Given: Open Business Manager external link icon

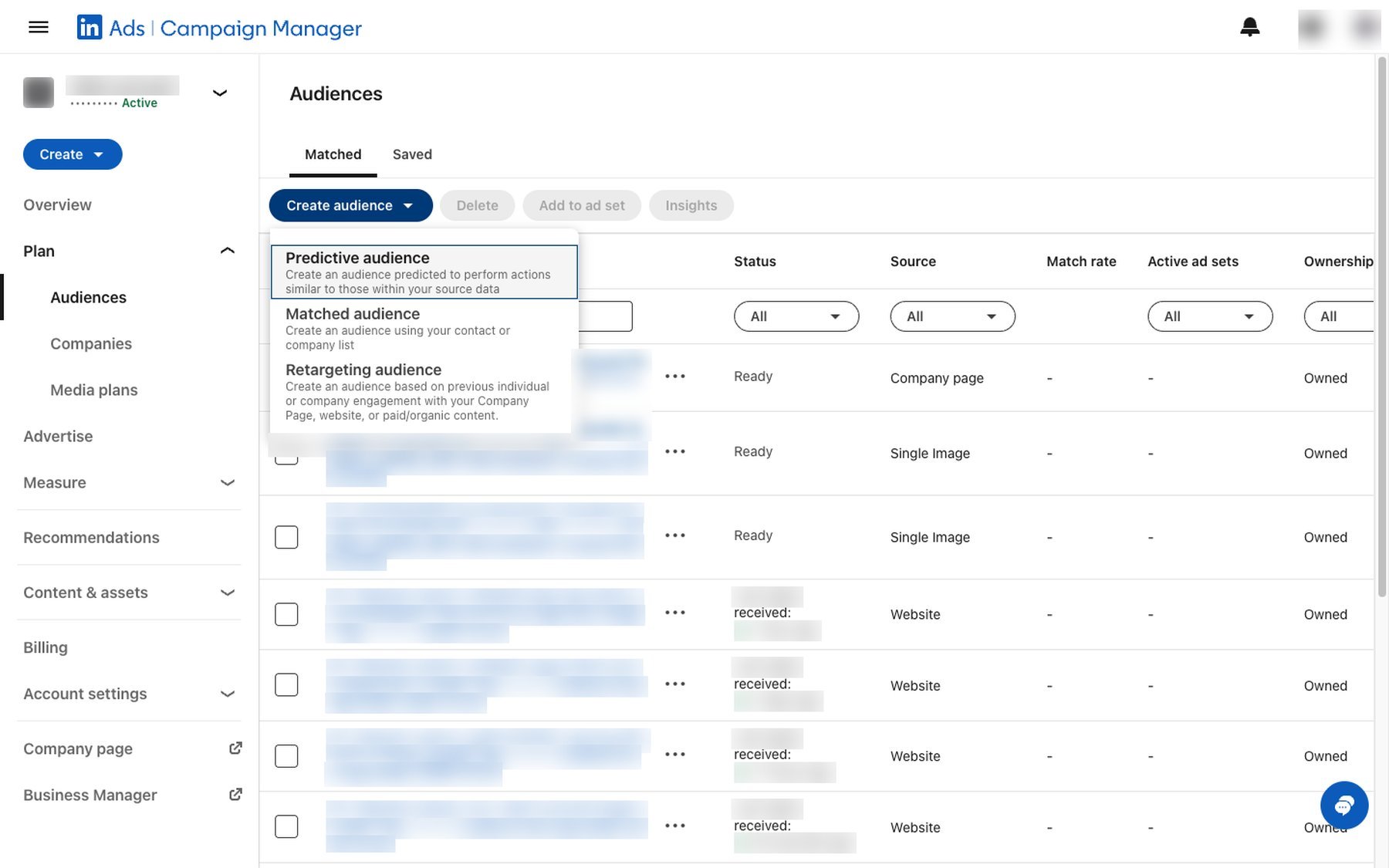Looking at the screenshot, I should tap(235, 794).
